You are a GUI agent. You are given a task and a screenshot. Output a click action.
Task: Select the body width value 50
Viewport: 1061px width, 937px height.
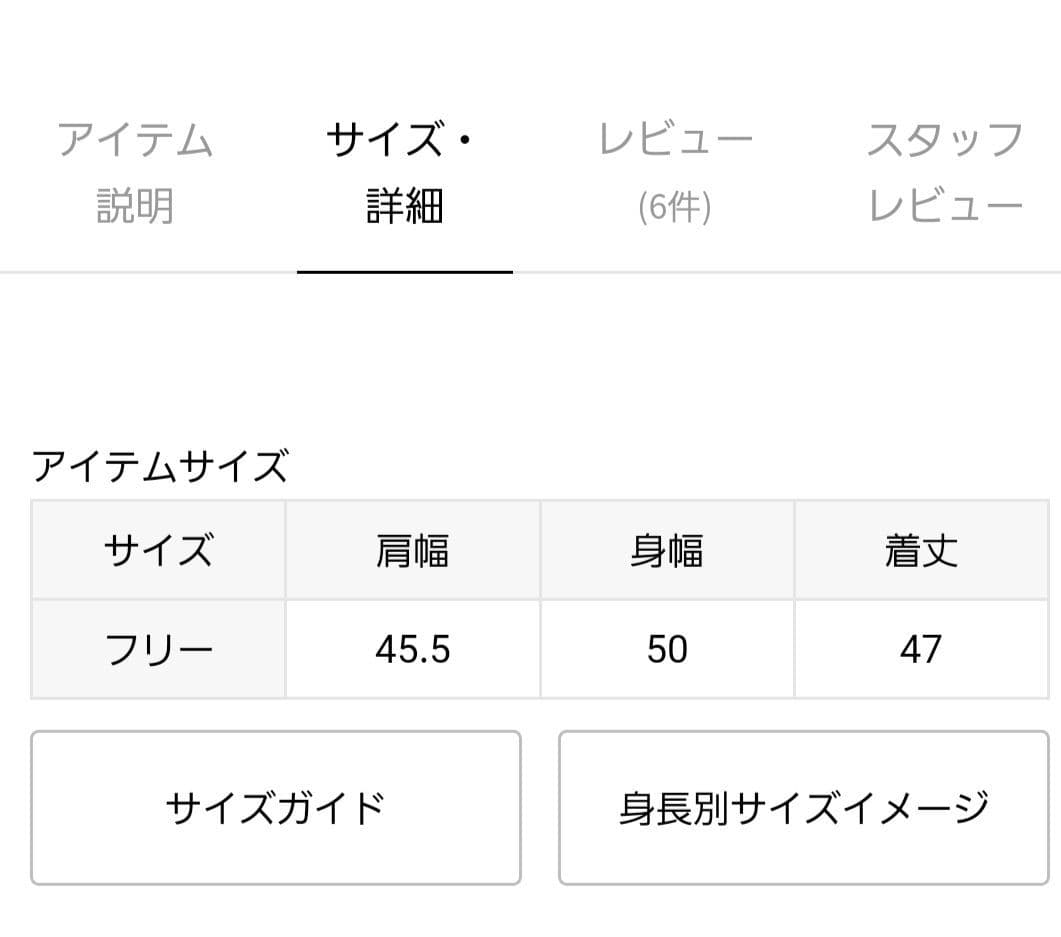coord(668,648)
